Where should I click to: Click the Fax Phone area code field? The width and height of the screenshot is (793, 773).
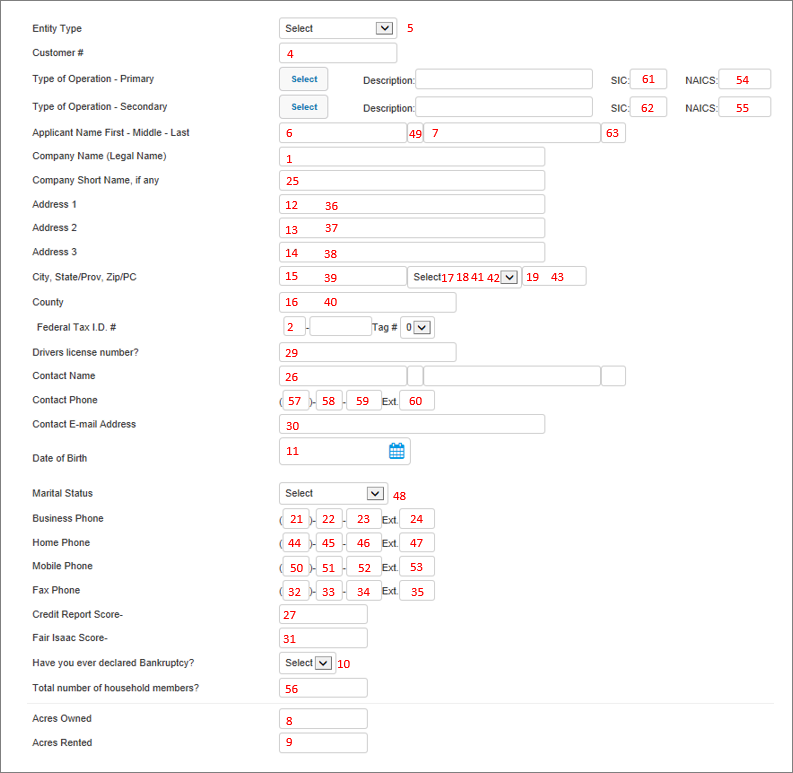[x=296, y=591]
